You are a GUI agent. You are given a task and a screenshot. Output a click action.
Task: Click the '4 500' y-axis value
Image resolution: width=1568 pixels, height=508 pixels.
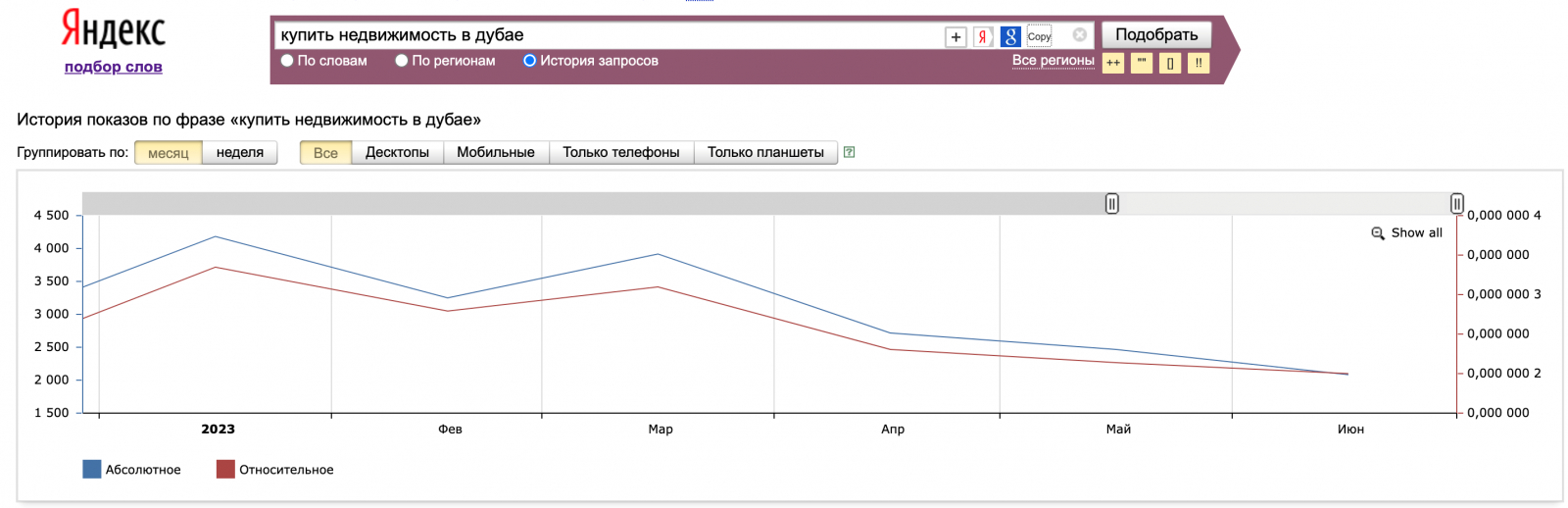pos(52,216)
